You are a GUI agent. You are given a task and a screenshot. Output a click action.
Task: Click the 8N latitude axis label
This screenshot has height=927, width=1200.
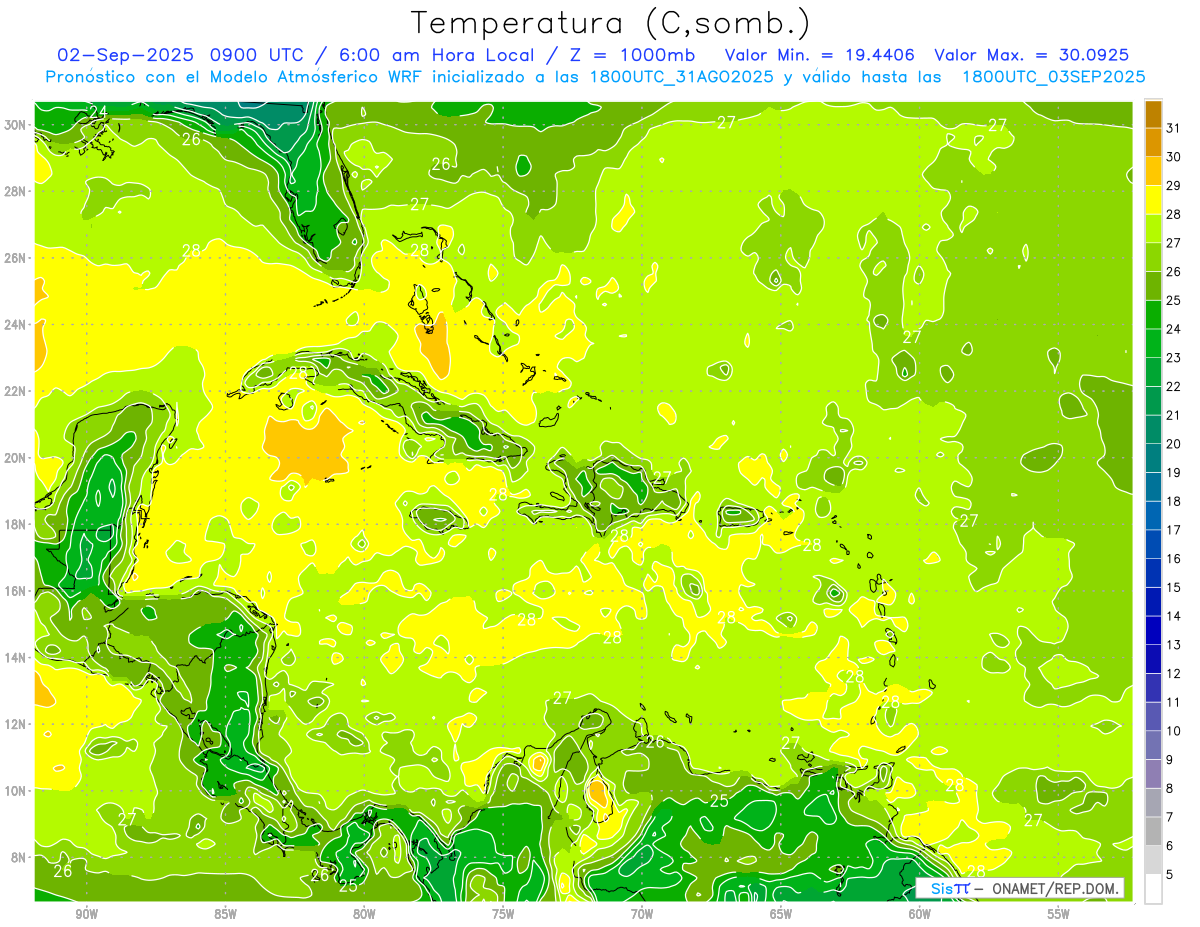19,857
